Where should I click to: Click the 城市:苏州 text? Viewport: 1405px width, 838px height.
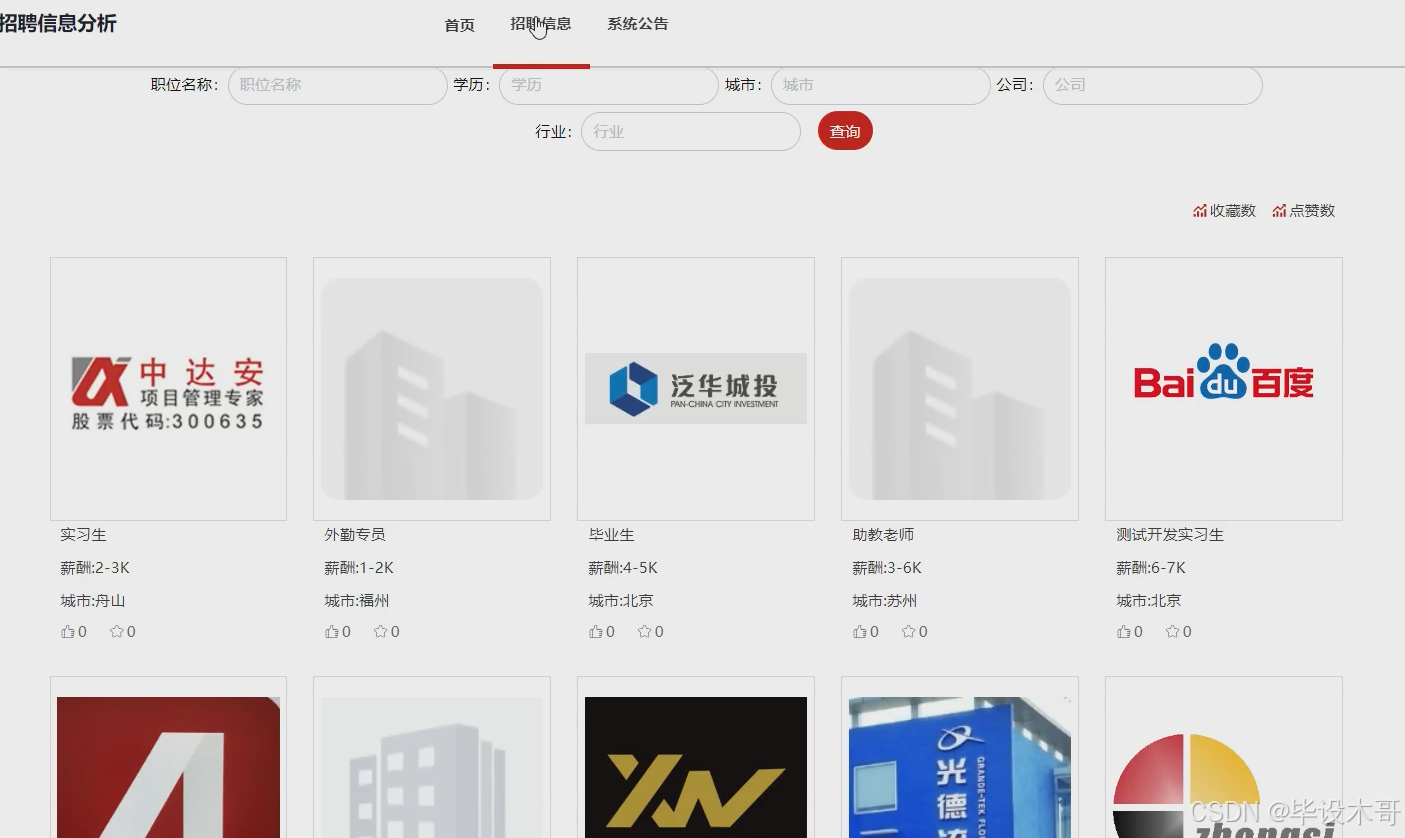pyautogui.click(x=885, y=601)
